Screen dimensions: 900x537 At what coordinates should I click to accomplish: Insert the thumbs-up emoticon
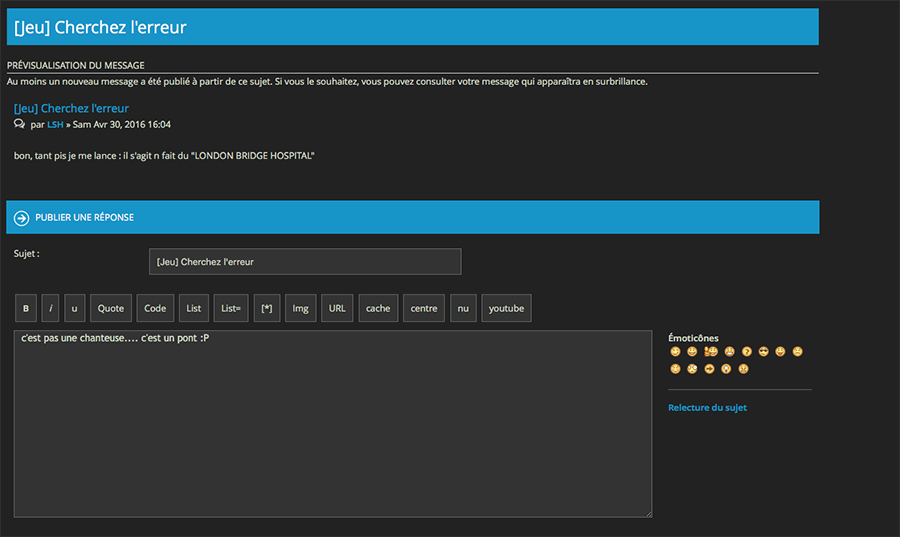click(x=711, y=352)
